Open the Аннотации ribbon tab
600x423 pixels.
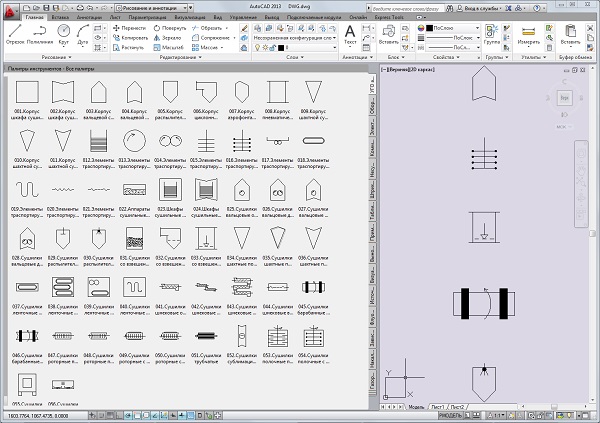click(90, 18)
